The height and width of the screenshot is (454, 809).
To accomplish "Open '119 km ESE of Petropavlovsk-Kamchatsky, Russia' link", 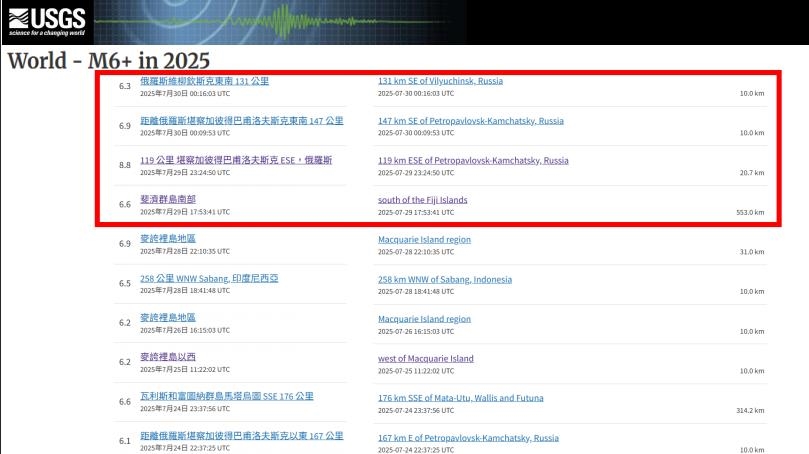I will point(473,160).
